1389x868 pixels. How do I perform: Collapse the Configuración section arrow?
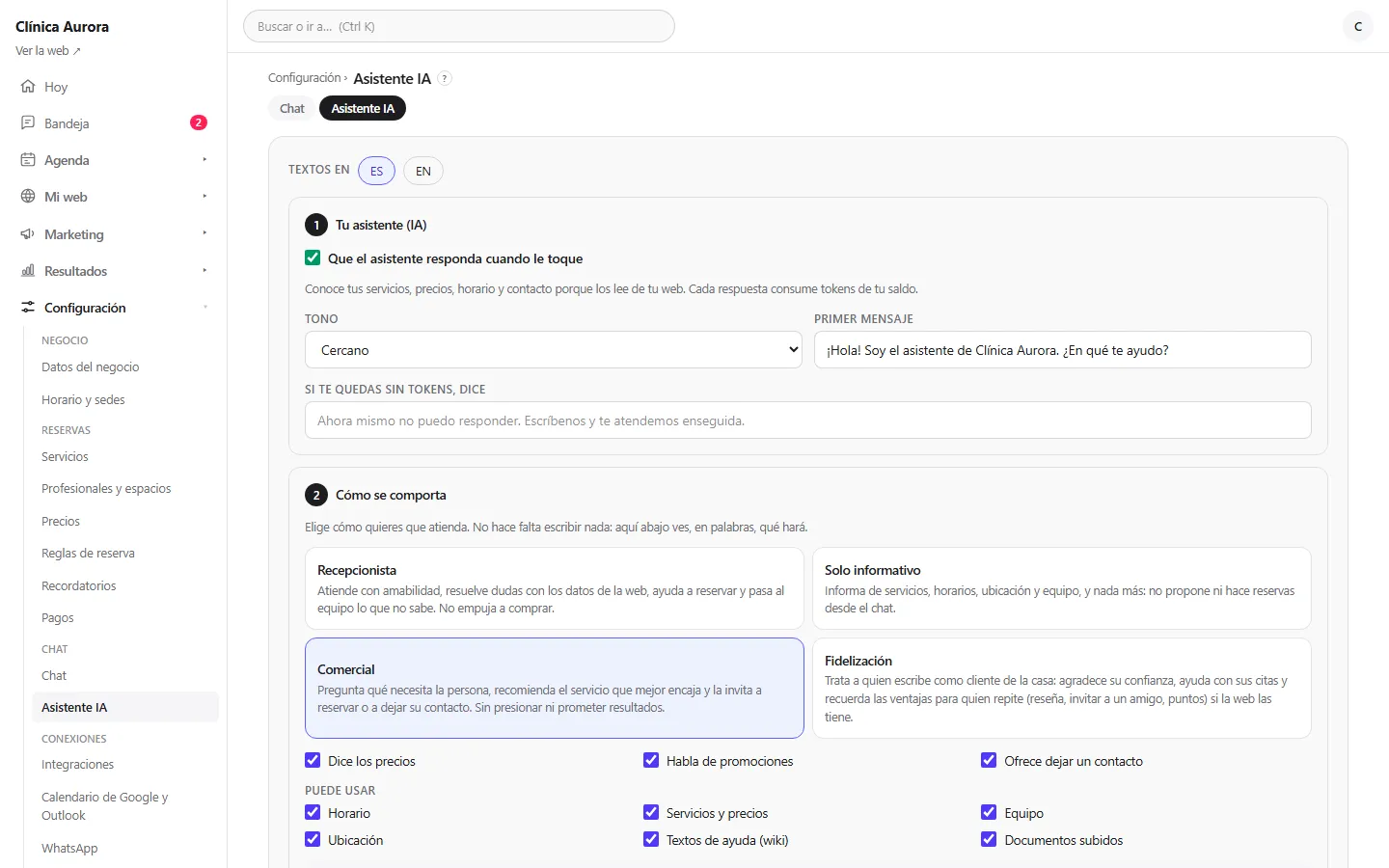[204, 308]
